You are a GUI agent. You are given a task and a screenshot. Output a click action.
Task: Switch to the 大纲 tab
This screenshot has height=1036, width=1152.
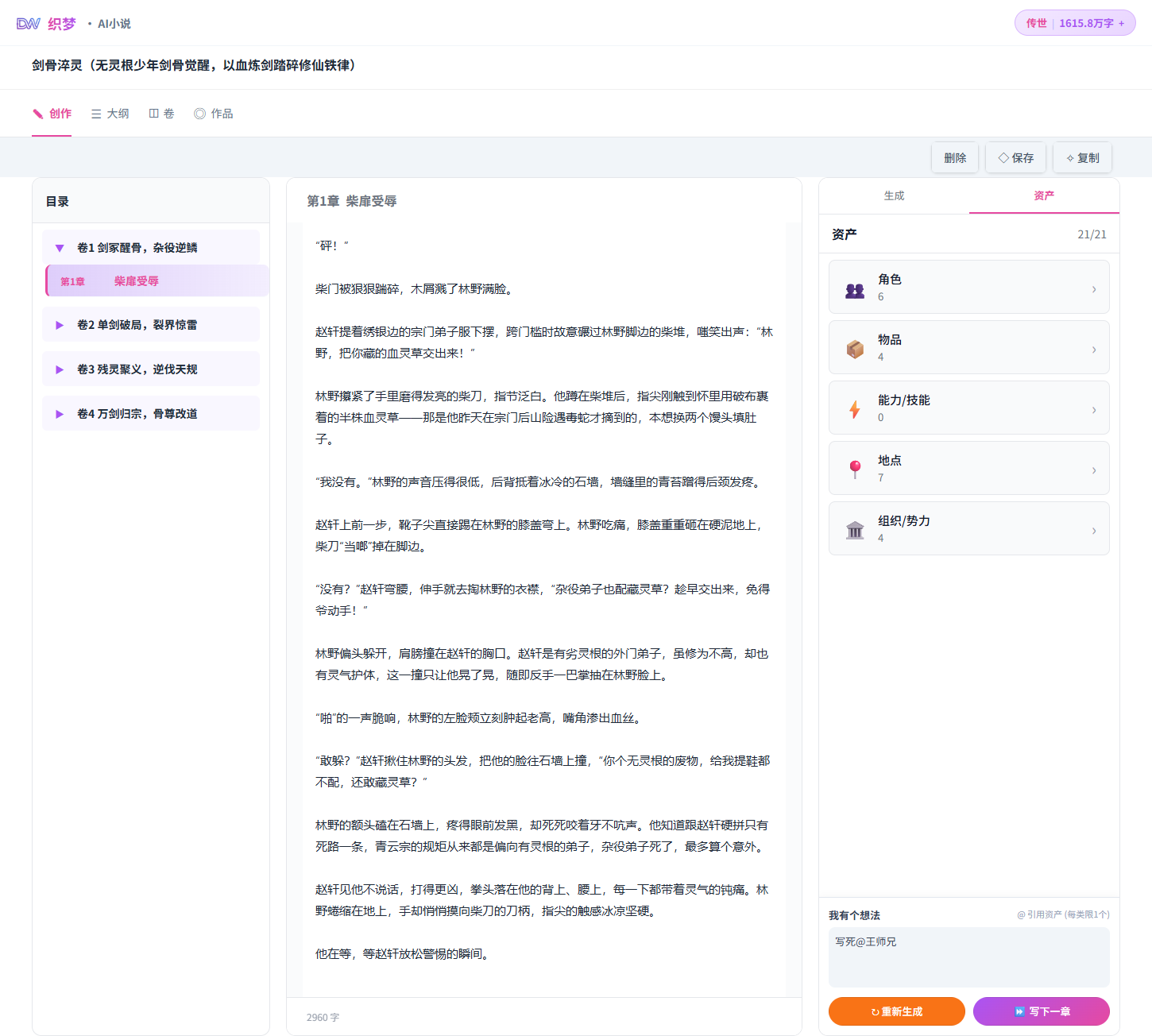[x=110, y=113]
